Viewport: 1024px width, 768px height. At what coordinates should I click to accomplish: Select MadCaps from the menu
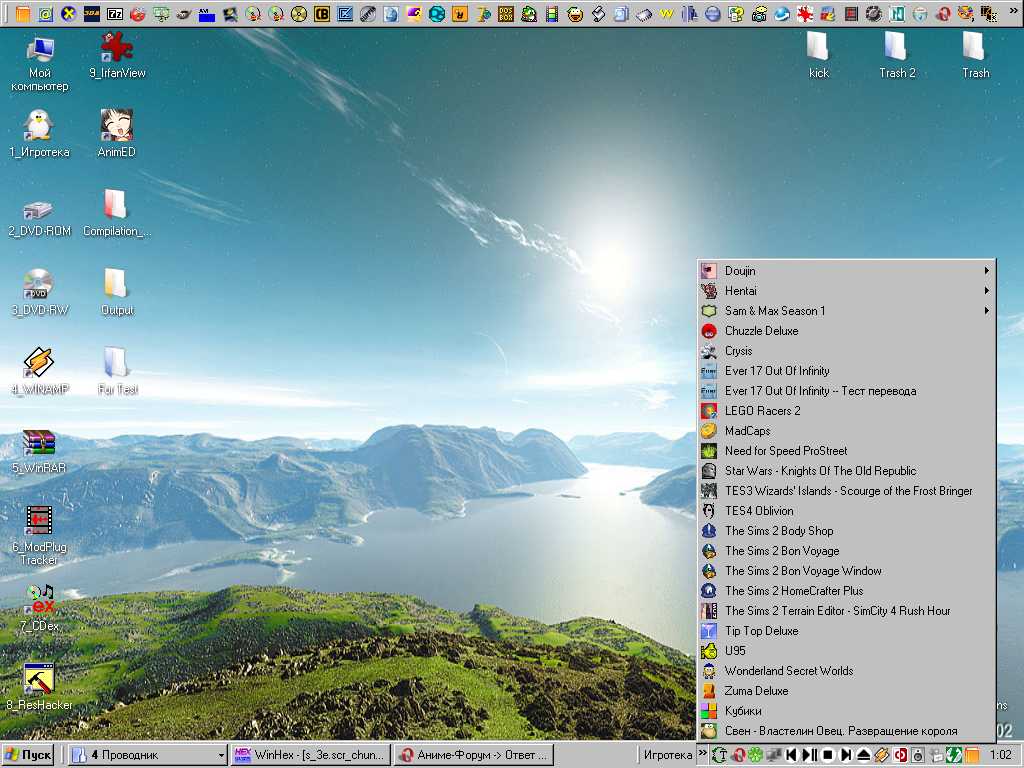[846, 431]
